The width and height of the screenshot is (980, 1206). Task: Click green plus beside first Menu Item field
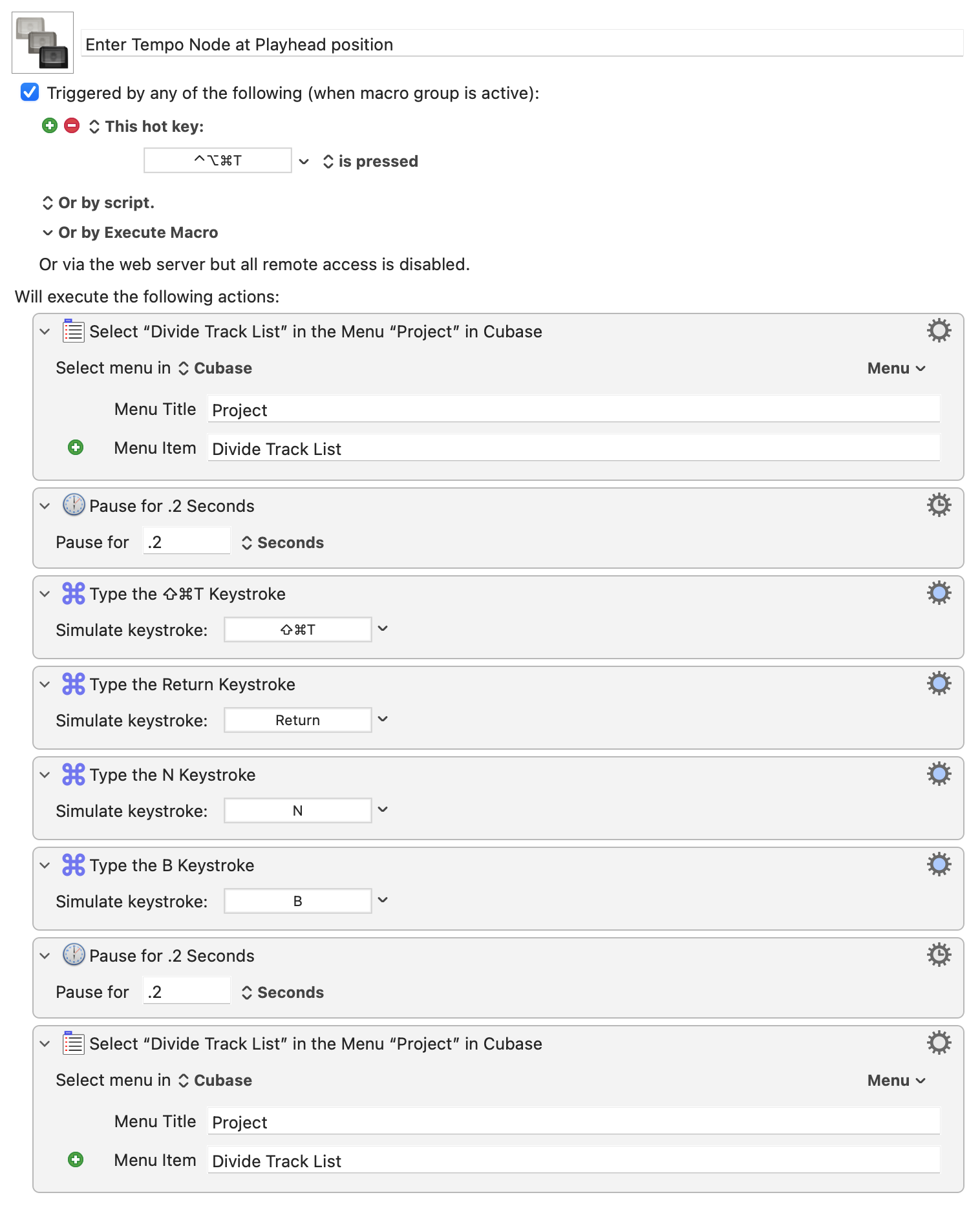coord(76,448)
